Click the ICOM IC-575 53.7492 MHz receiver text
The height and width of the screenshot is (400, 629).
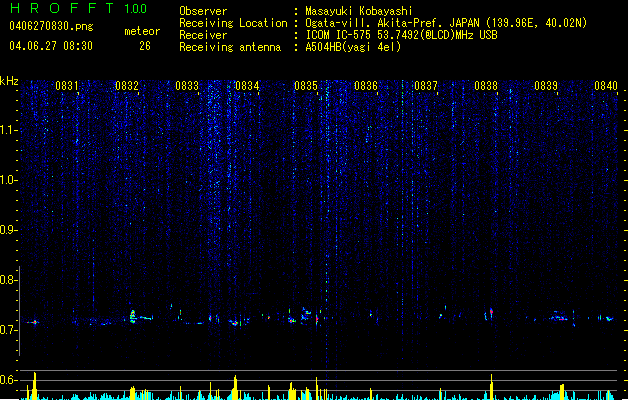pos(402,35)
